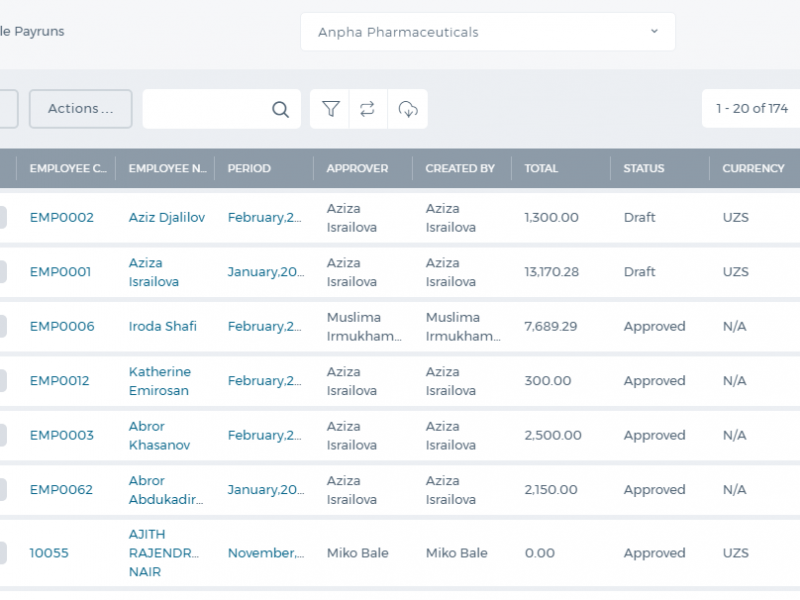Click in the search input field
The width and height of the screenshot is (800, 600).
click(207, 109)
